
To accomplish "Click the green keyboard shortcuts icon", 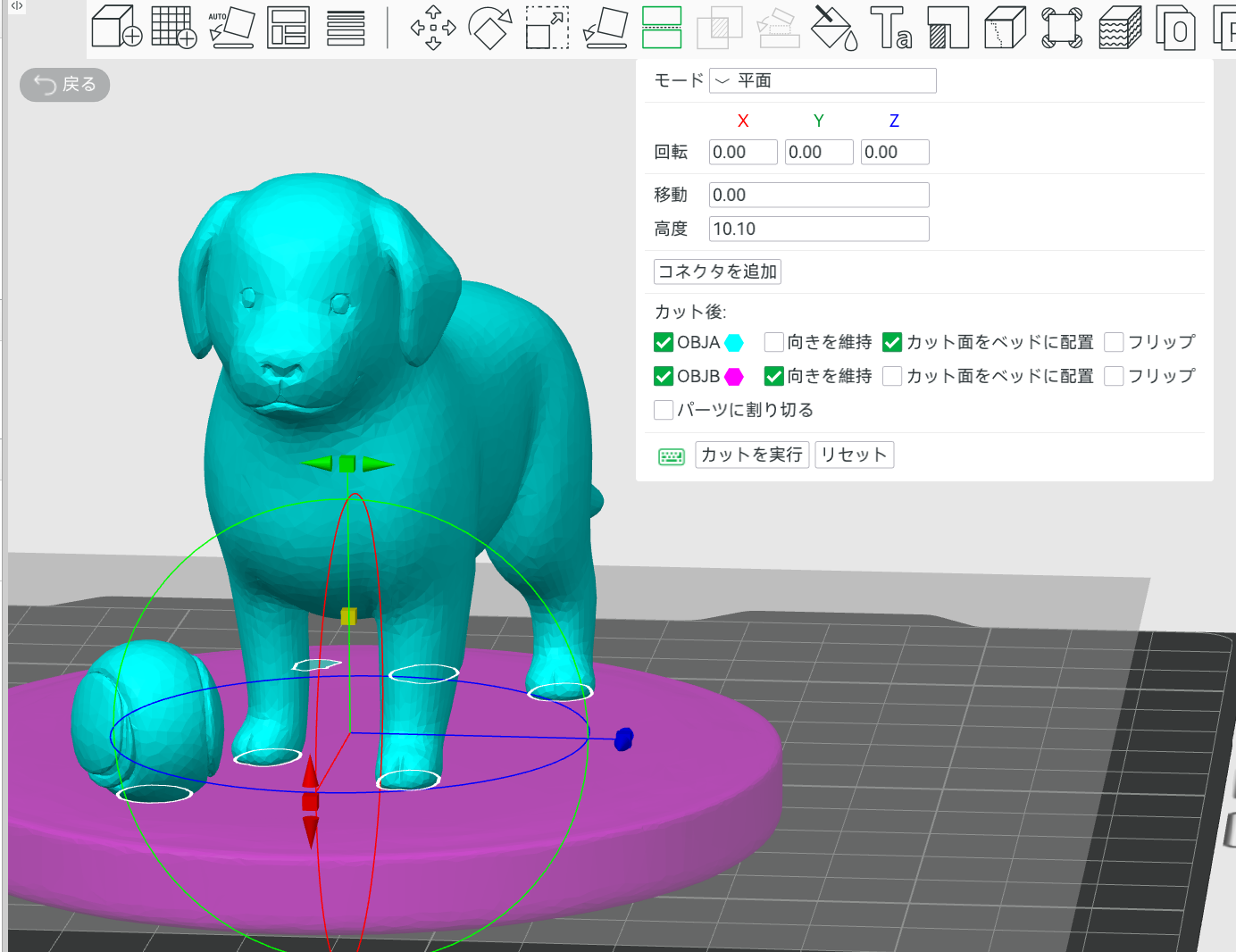I will coord(672,456).
